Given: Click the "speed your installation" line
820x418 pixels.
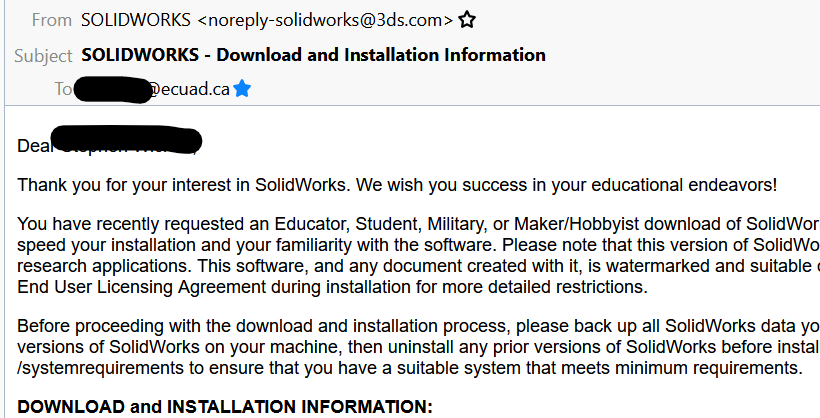Looking at the screenshot, I should coord(418,245).
